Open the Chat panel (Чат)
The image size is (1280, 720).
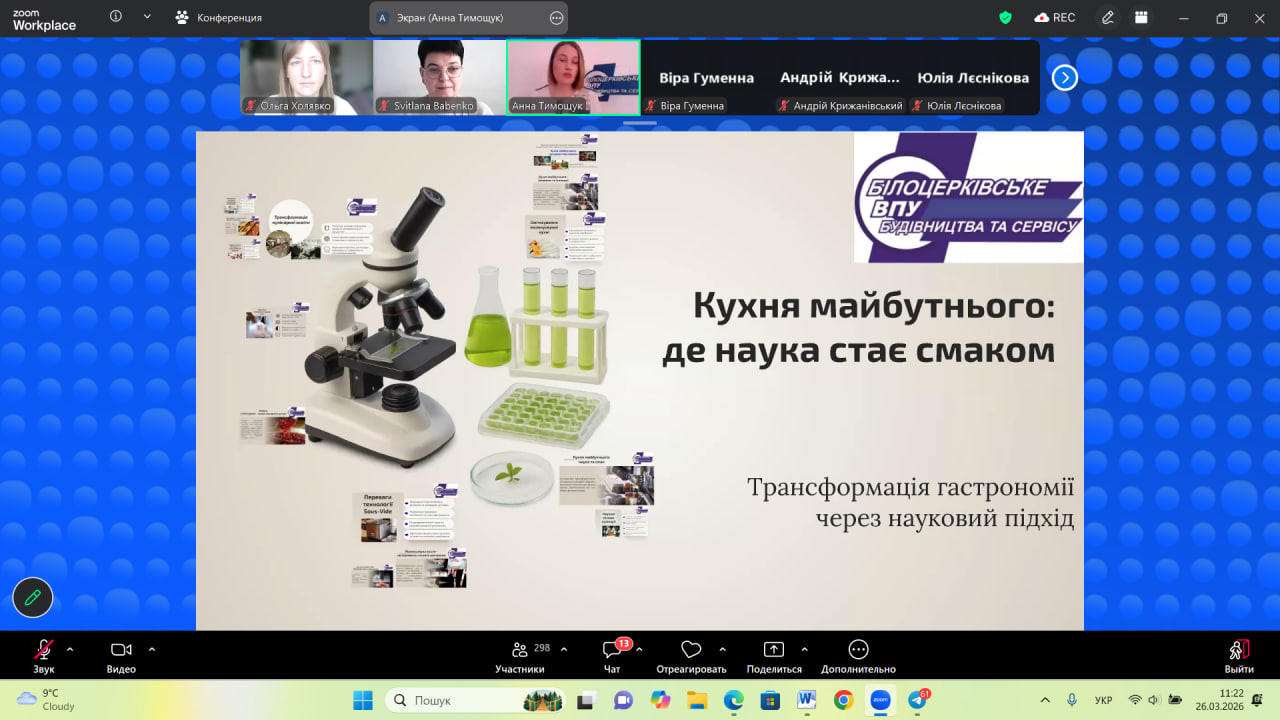pos(612,650)
